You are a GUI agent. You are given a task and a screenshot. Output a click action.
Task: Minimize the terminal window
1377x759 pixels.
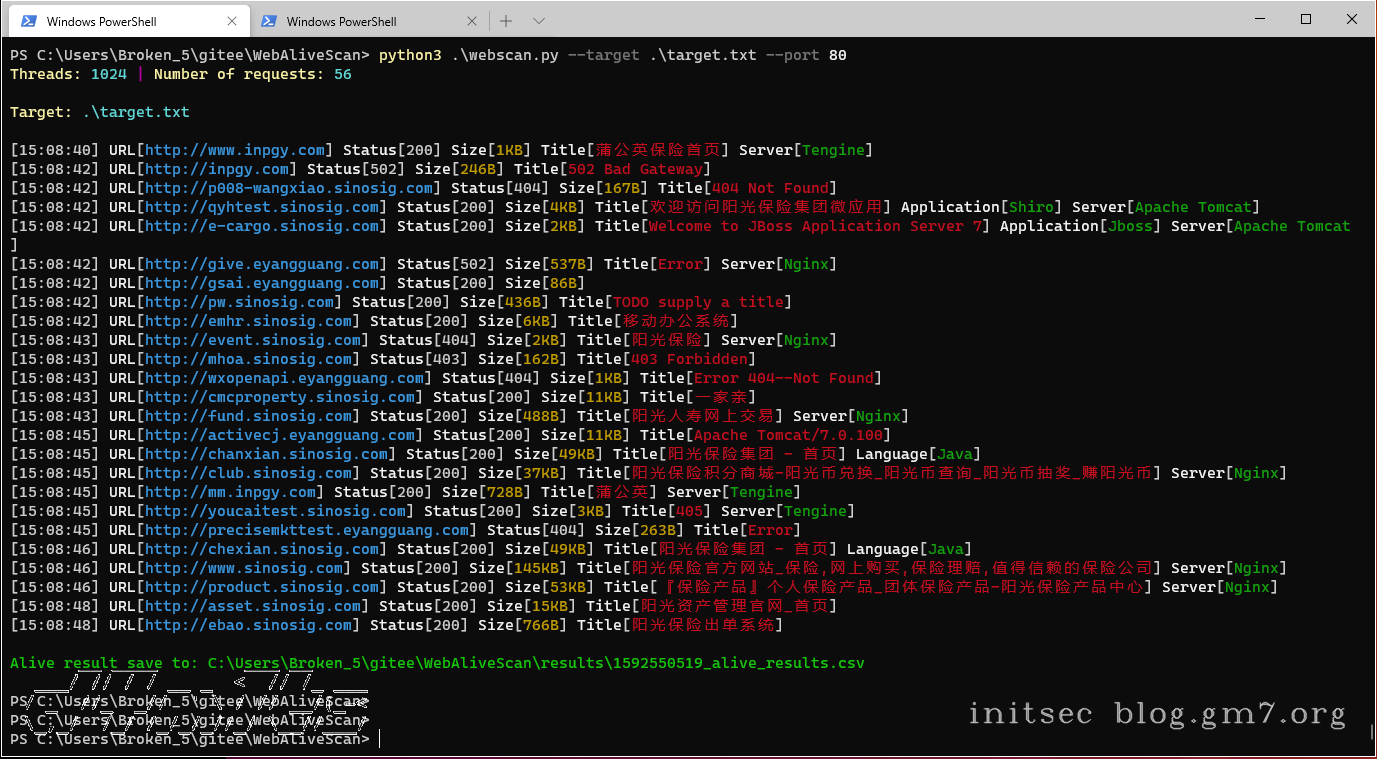pyautogui.click(x=1259, y=19)
